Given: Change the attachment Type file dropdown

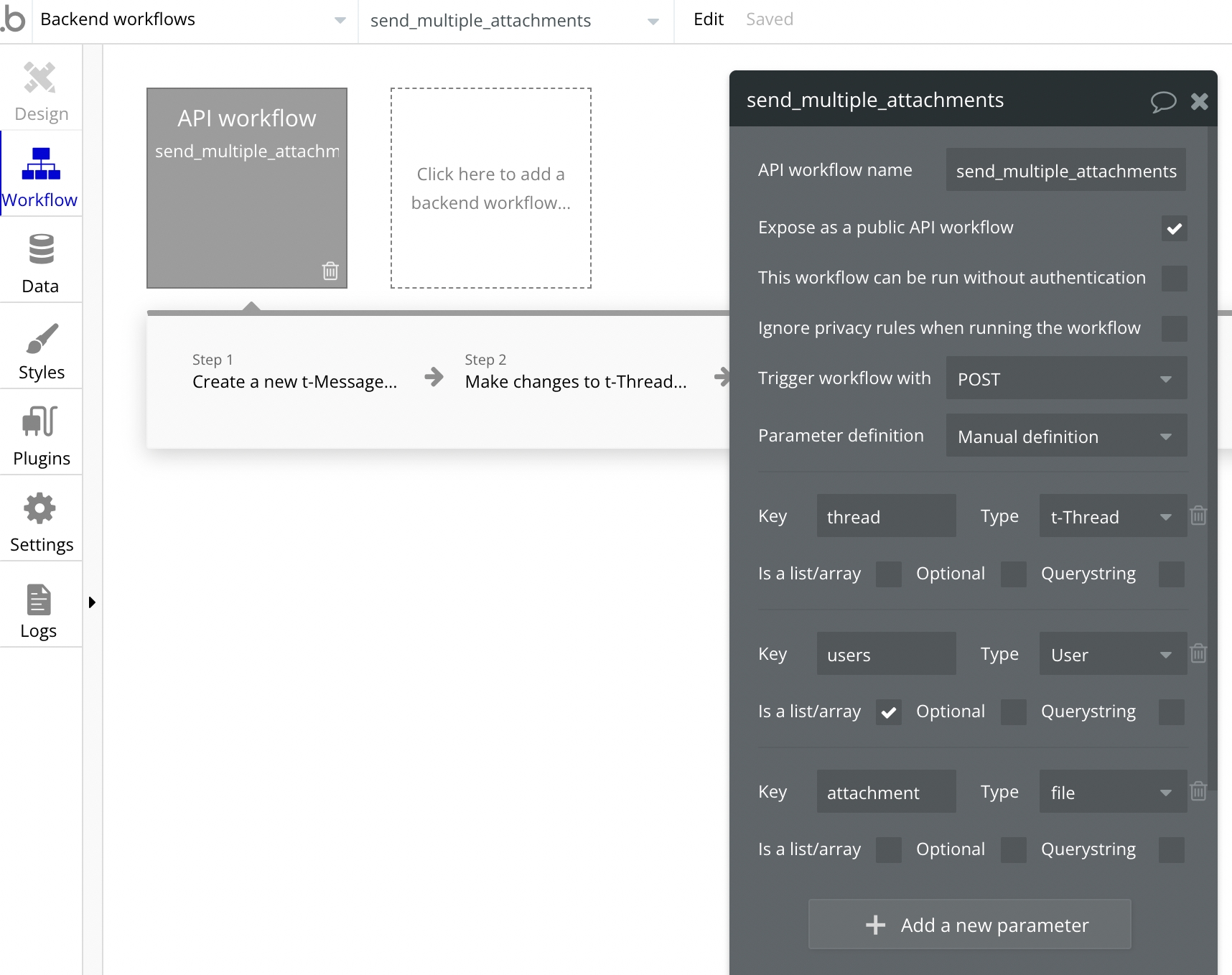Looking at the screenshot, I should pyautogui.click(x=1111, y=793).
